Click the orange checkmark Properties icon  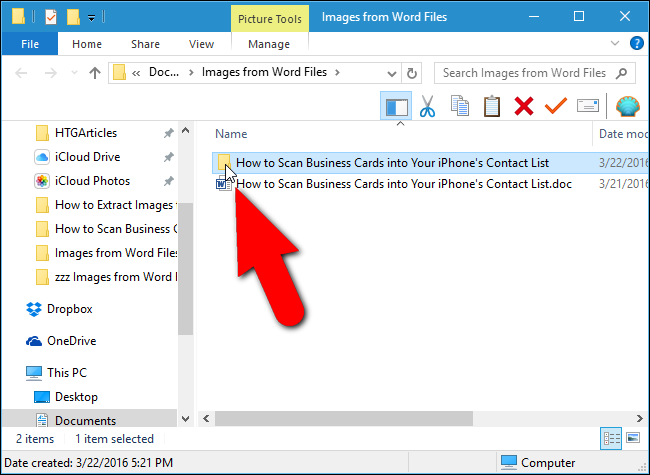(x=555, y=106)
